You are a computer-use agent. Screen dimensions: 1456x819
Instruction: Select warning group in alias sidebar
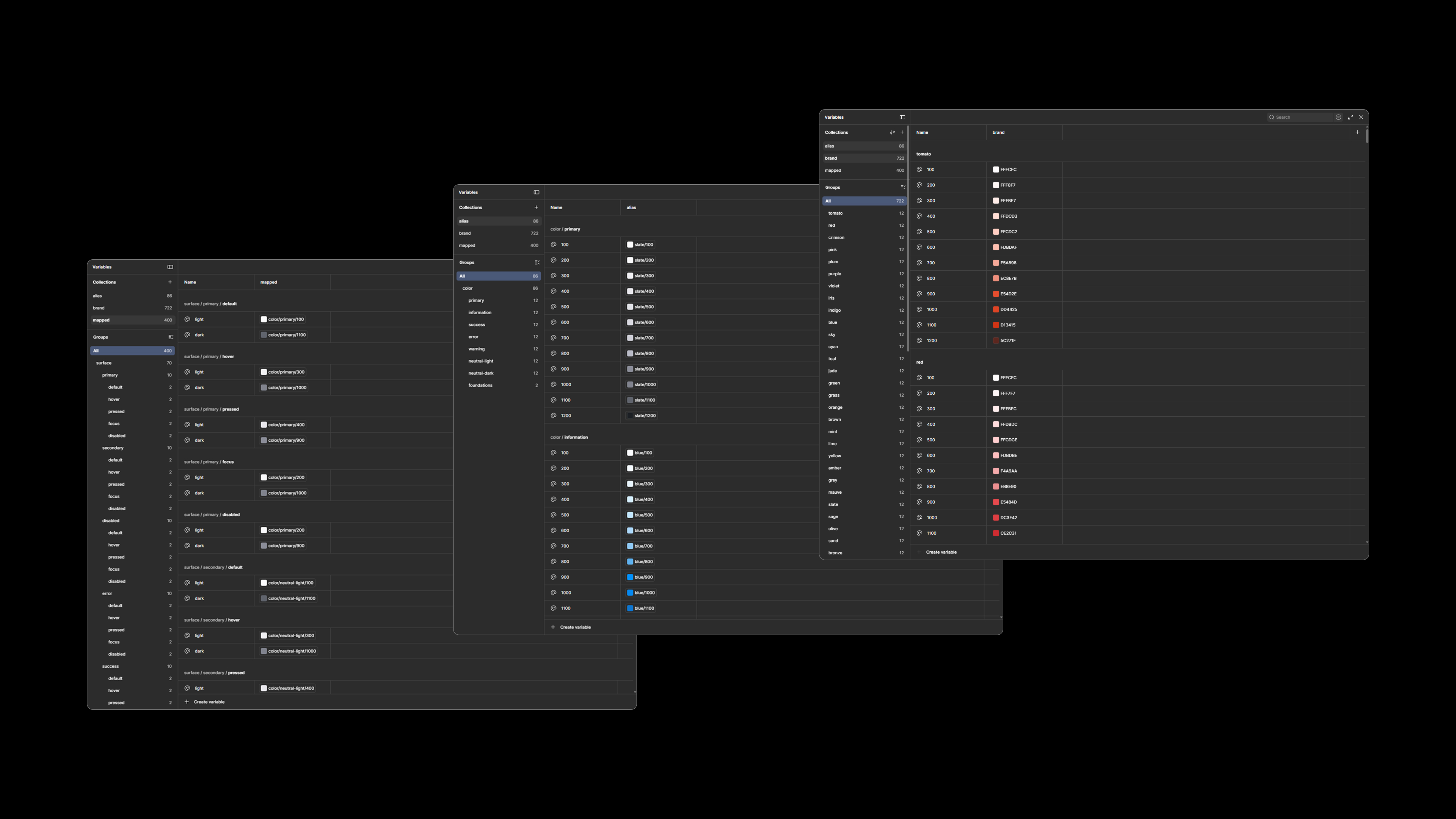click(499, 349)
